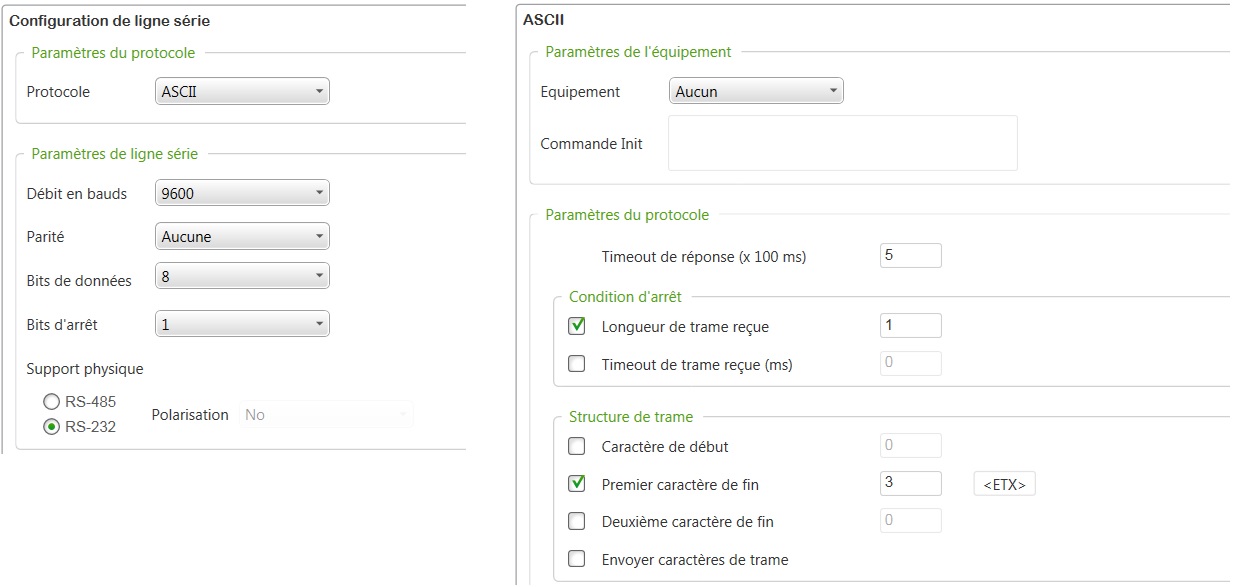The height and width of the screenshot is (587, 1253).
Task: Open the Bits d'arrêt dropdown
Action: pyautogui.click(x=242, y=324)
